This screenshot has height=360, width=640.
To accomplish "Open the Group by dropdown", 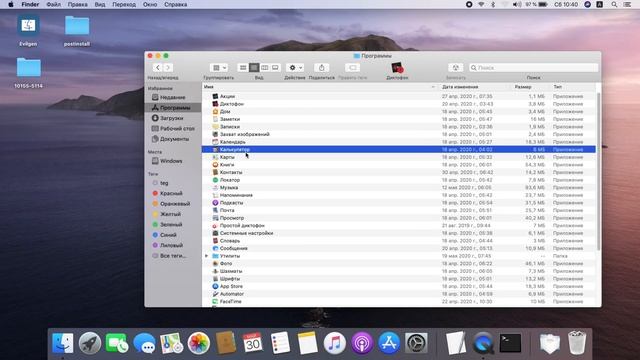I will point(219,68).
